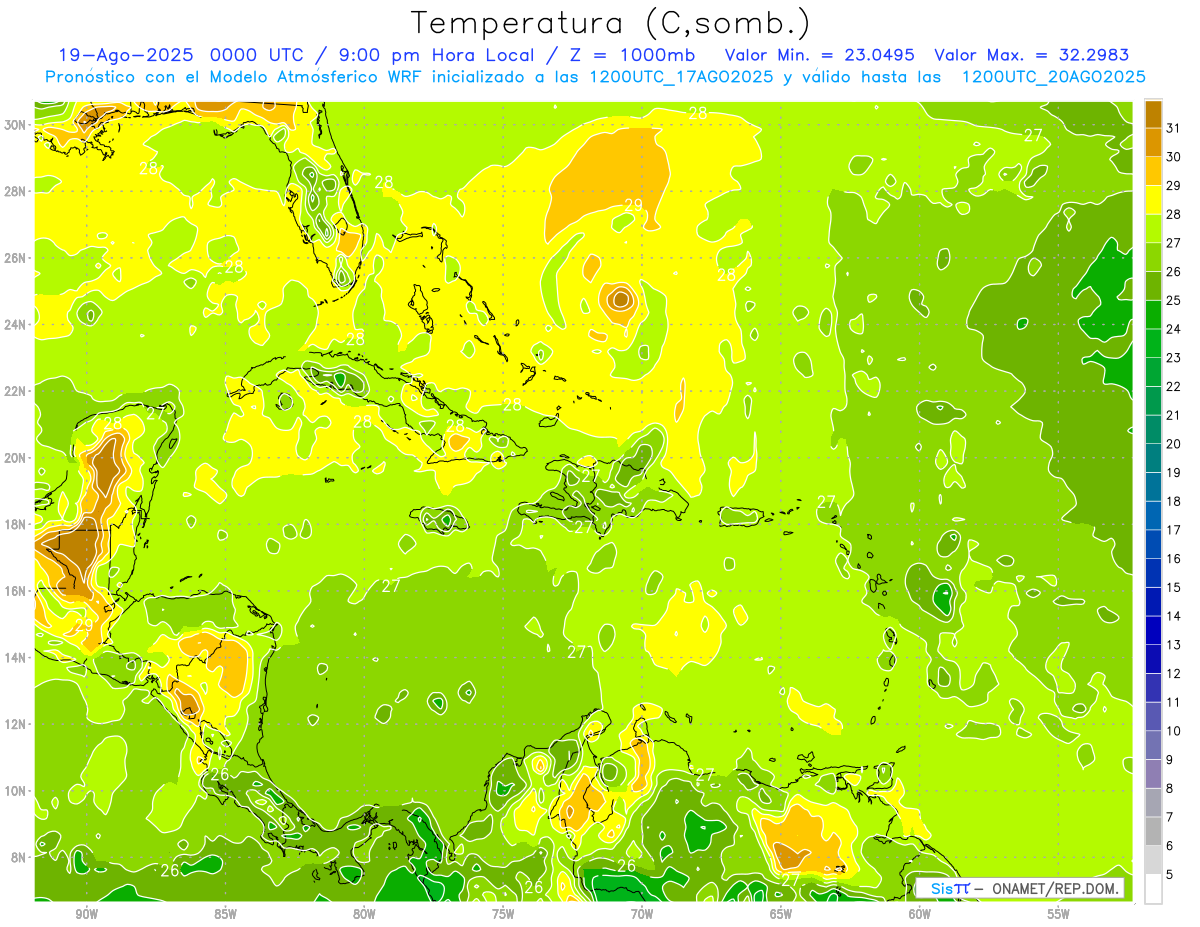The width and height of the screenshot is (1200, 927).
Task: Click the brown top swatch above legend value 31
Action: pos(1154,114)
